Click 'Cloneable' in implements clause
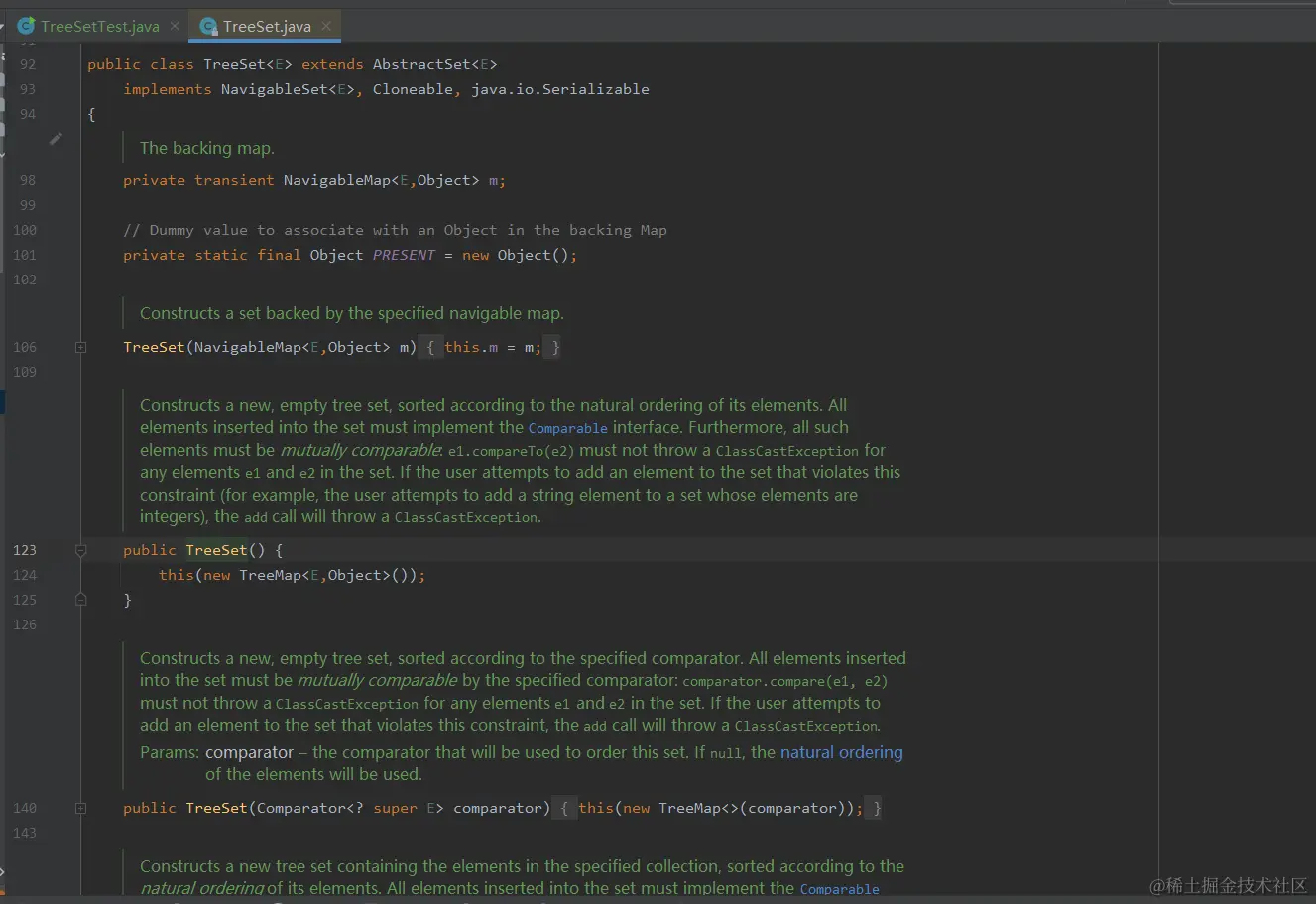 pos(413,89)
